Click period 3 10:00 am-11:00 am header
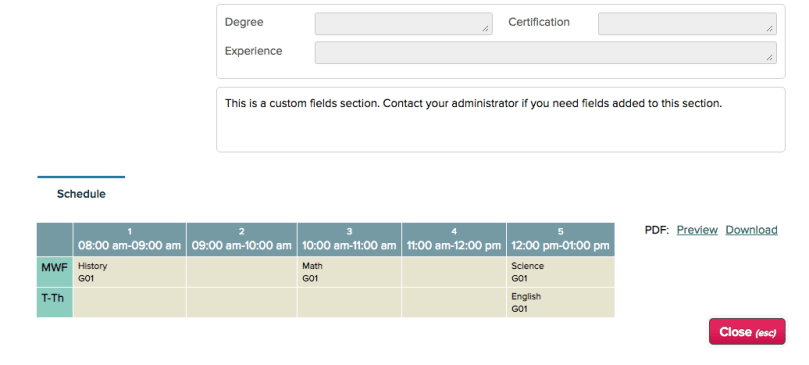The height and width of the screenshot is (365, 809). [349, 240]
